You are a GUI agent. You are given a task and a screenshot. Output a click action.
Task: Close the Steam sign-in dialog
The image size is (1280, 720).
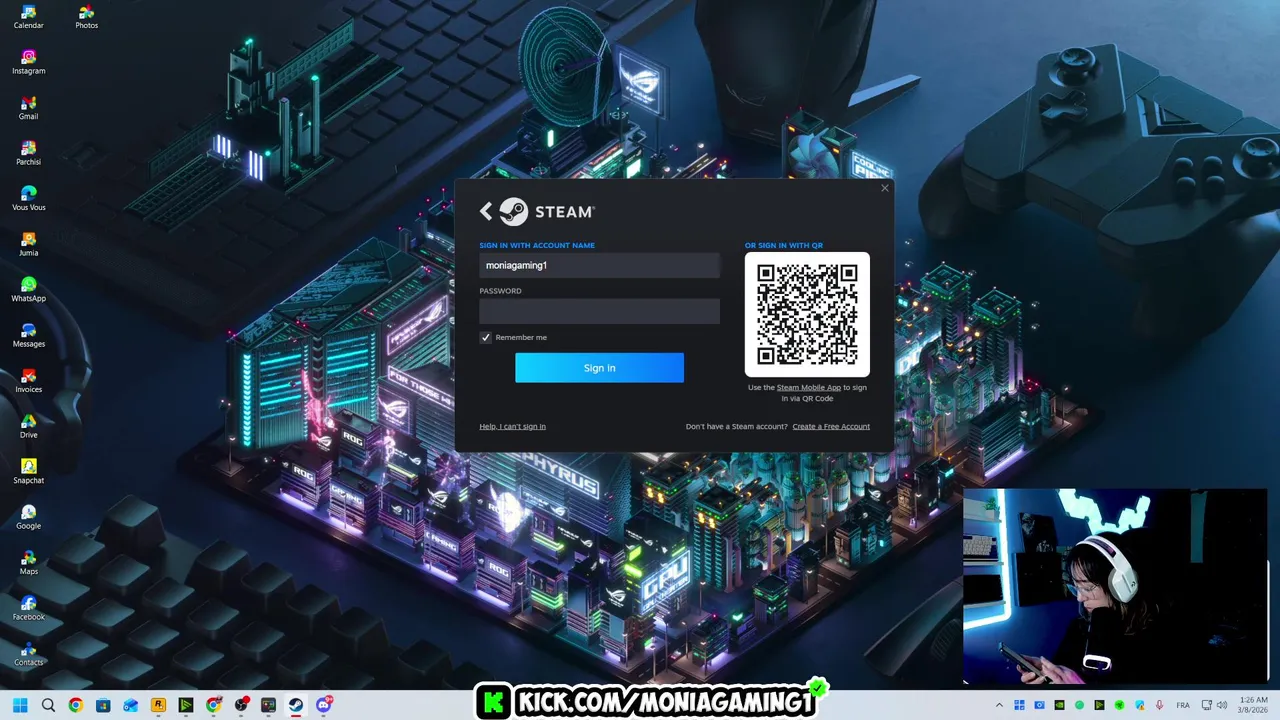click(884, 188)
